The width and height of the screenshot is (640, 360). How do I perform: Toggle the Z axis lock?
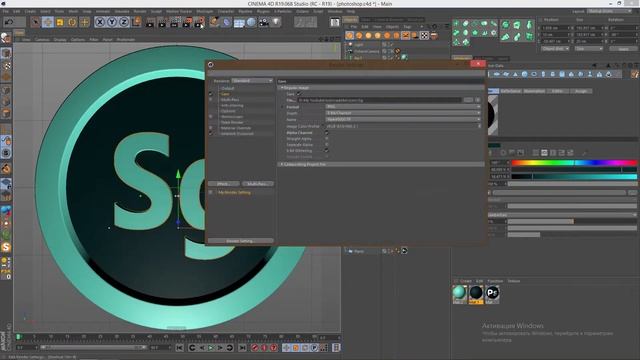(124, 22)
